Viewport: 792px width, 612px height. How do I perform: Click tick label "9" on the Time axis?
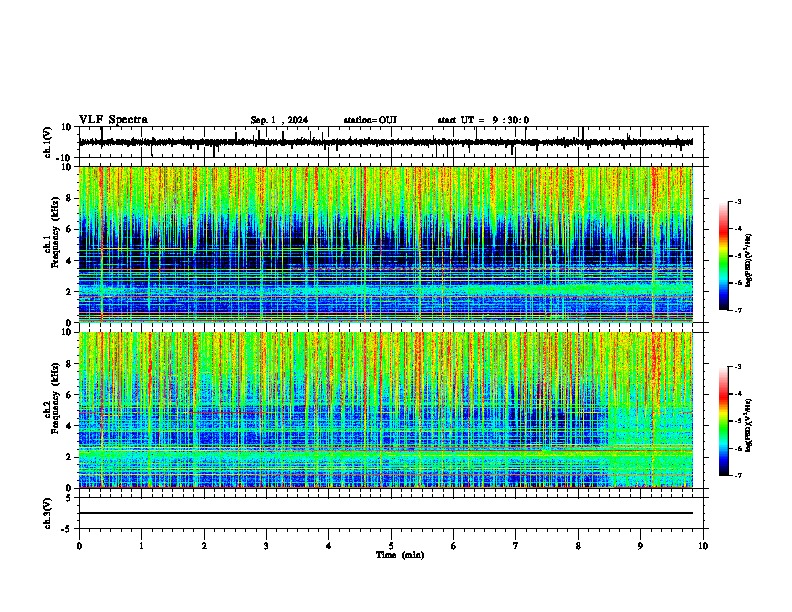(640, 546)
